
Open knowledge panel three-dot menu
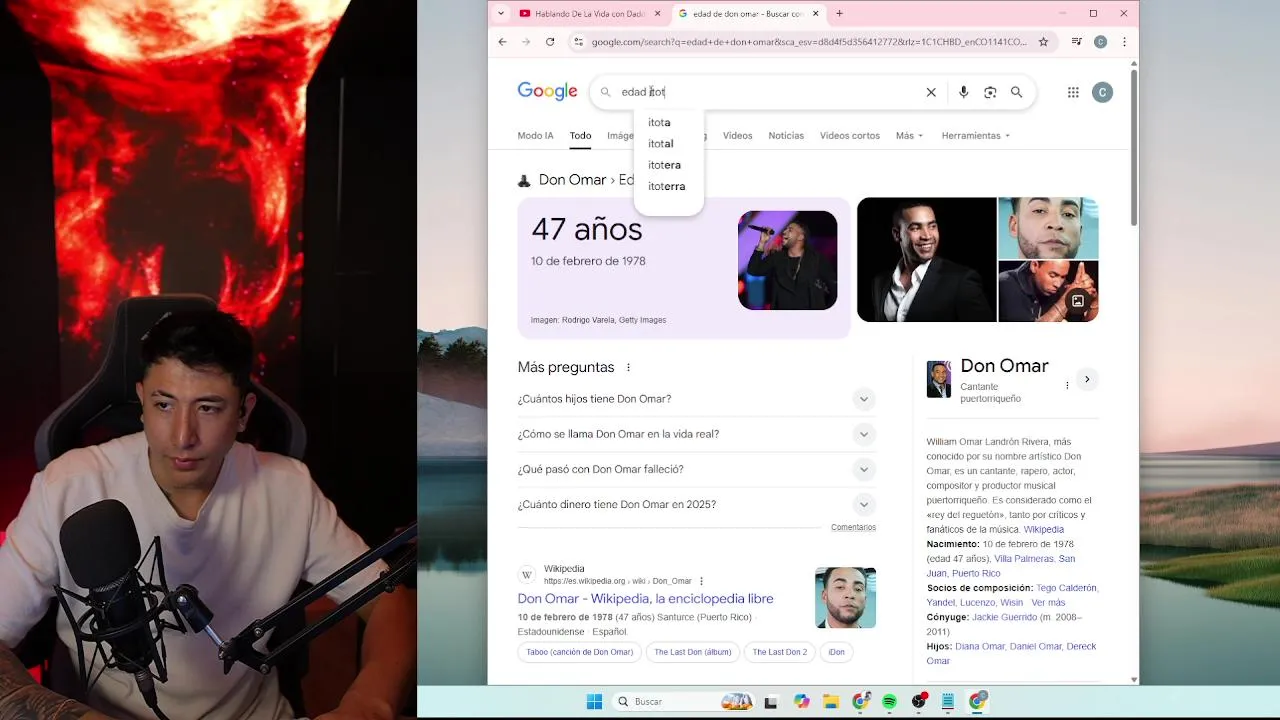pyautogui.click(x=1067, y=385)
